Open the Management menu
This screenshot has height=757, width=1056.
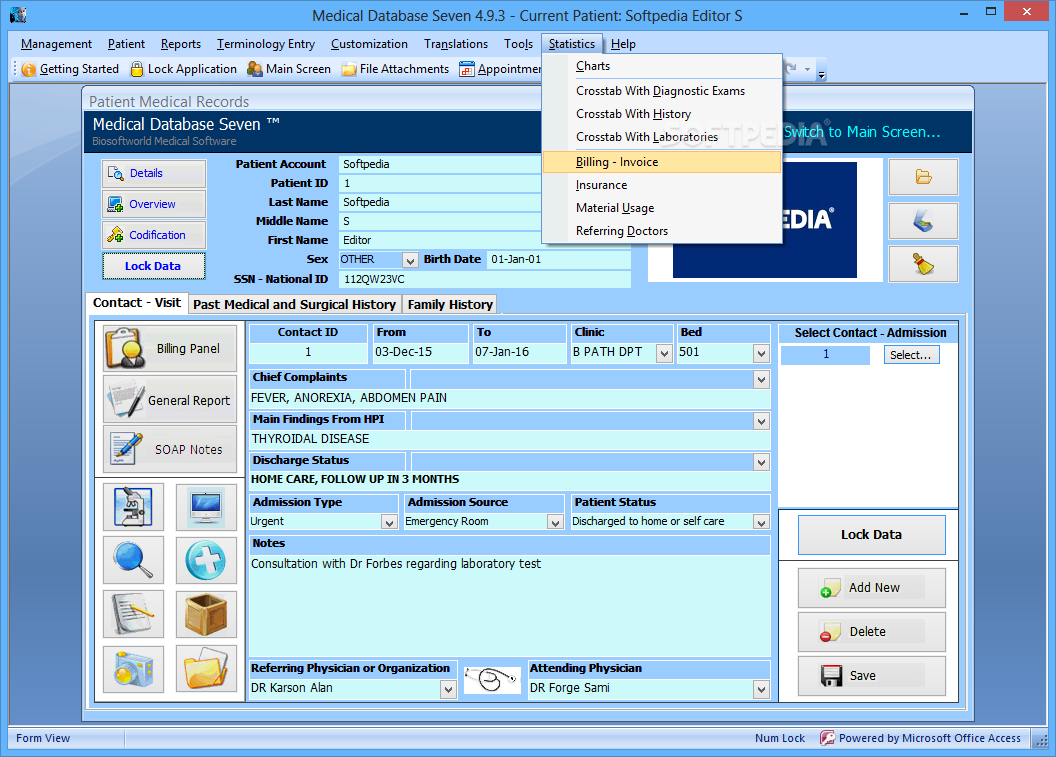(57, 44)
